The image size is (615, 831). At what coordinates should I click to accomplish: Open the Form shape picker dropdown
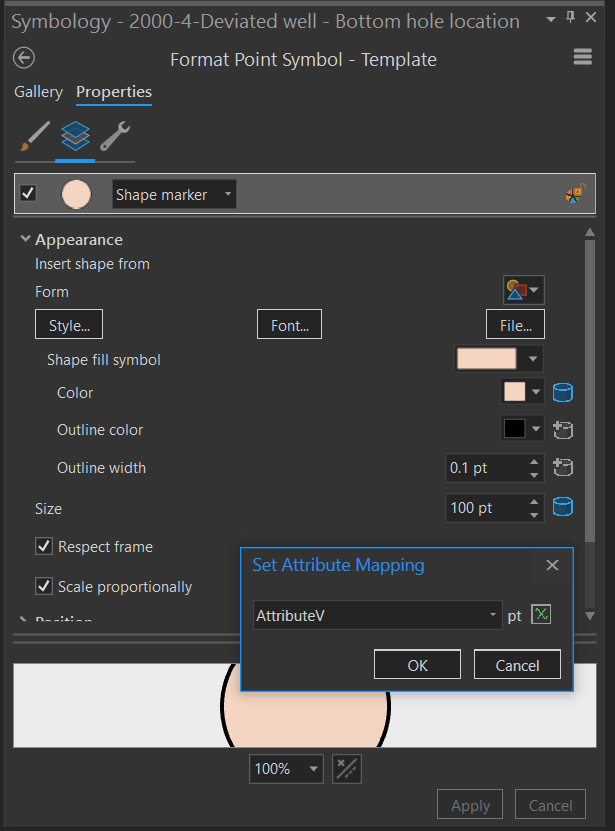click(x=523, y=290)
